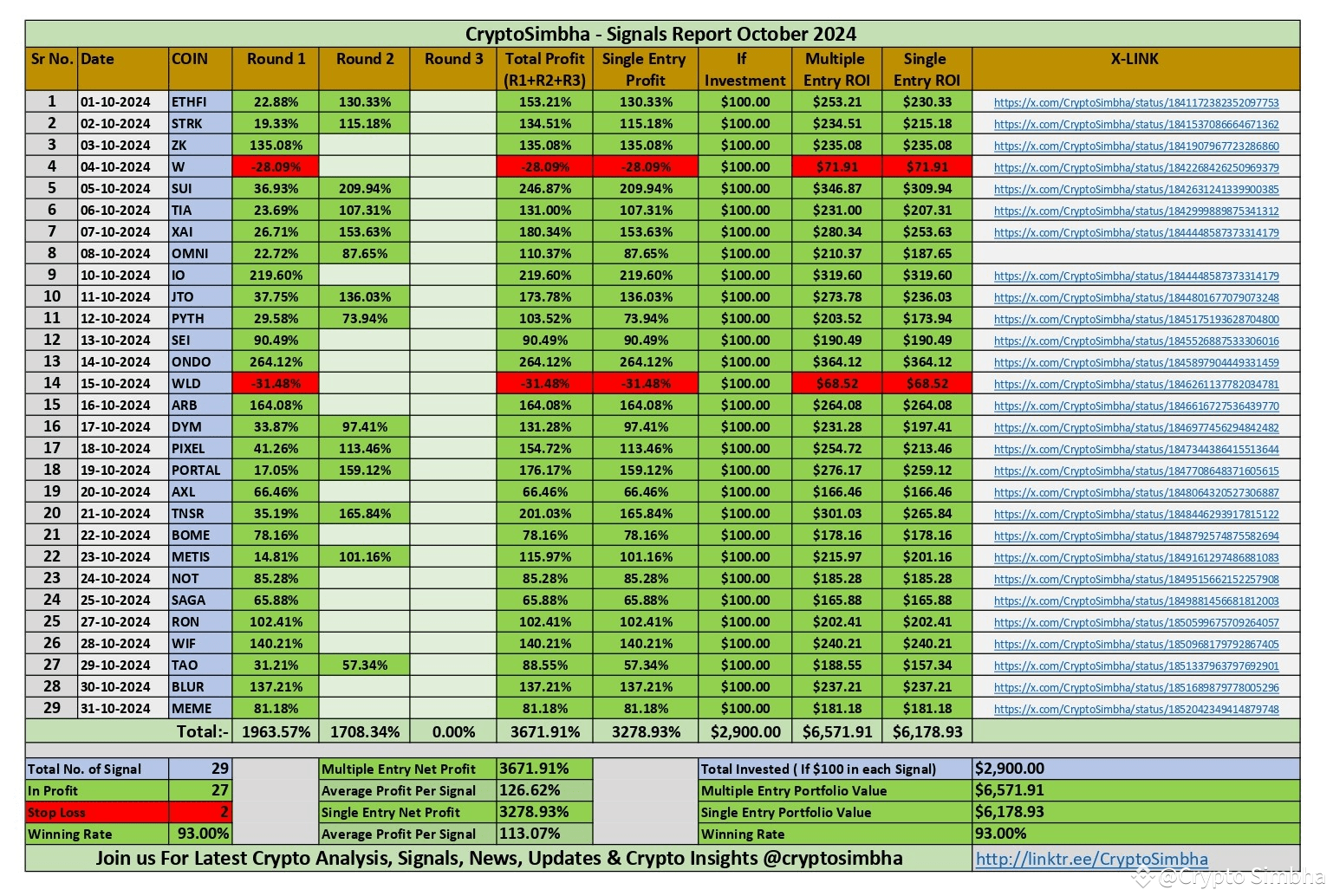Open the linktr.ee/CryptoSimbha link
The image size is (1333, 896).
point(1091,859)
